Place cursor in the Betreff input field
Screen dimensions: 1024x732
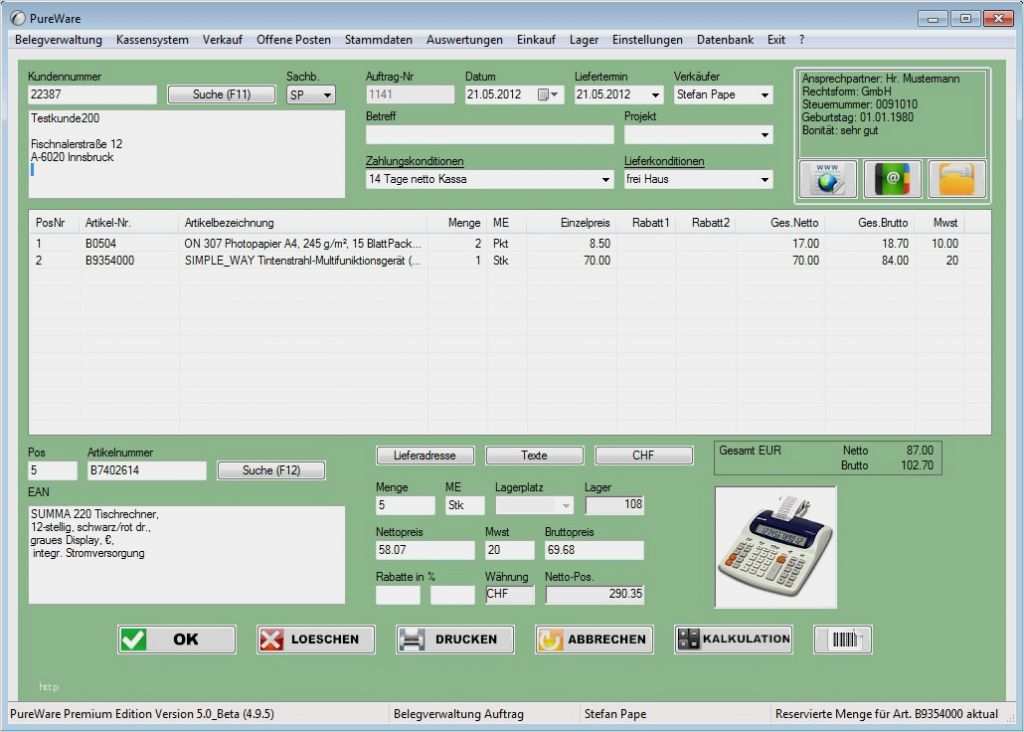click(489, 135)
